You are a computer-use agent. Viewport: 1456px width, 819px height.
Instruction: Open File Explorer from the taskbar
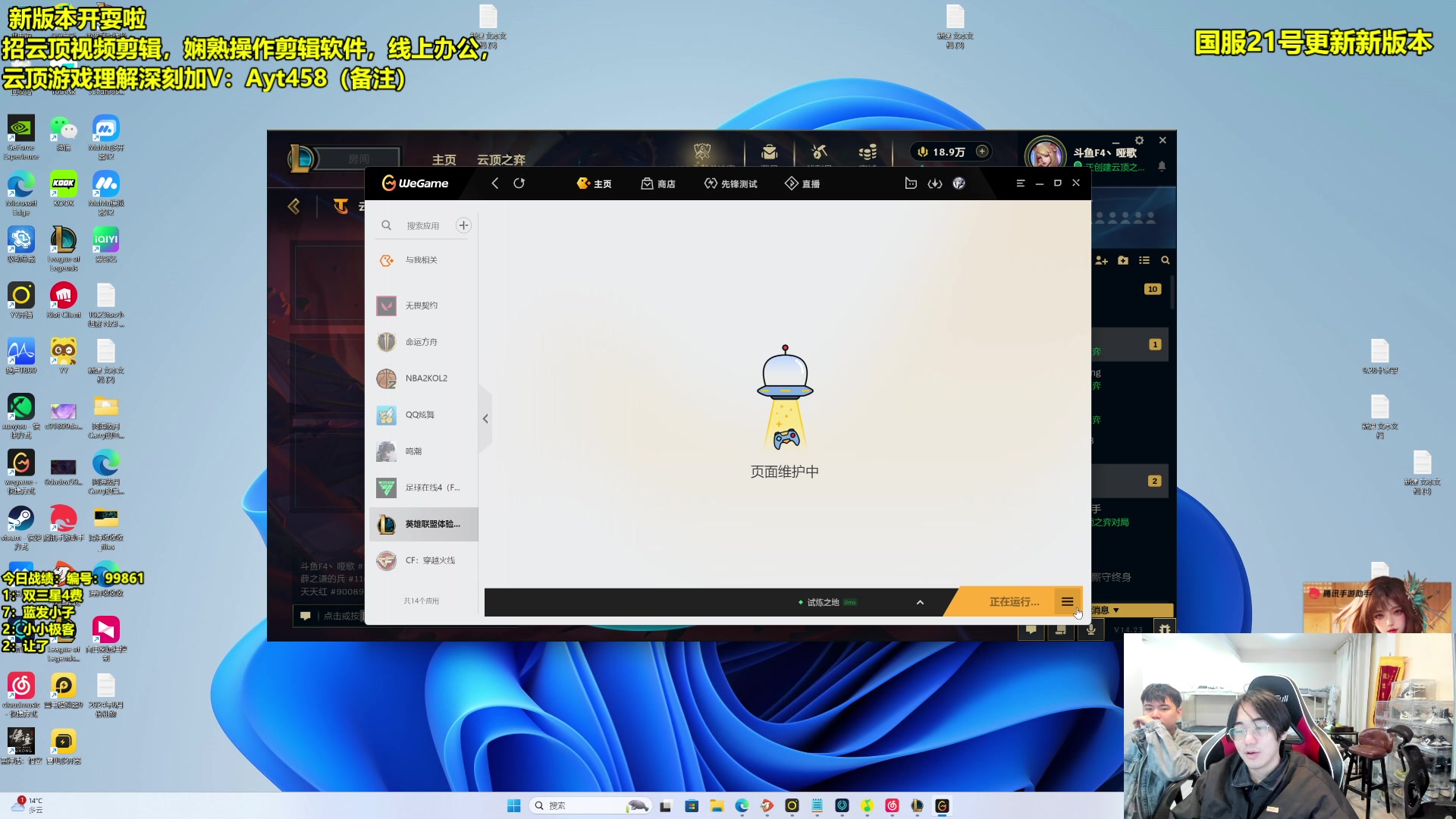tap(717, 805)
